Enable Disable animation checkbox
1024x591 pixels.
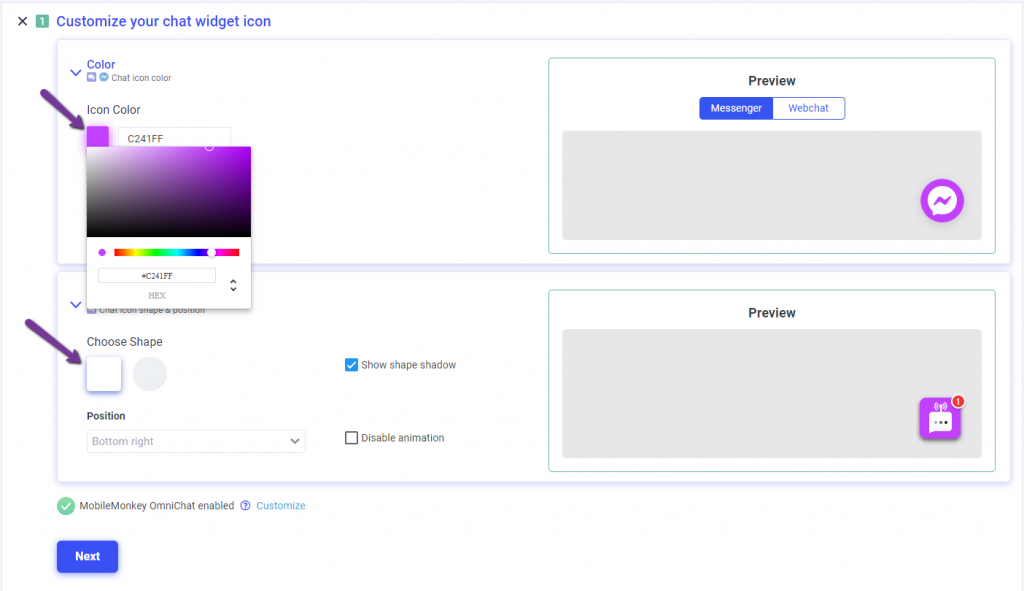click(351, 438)
